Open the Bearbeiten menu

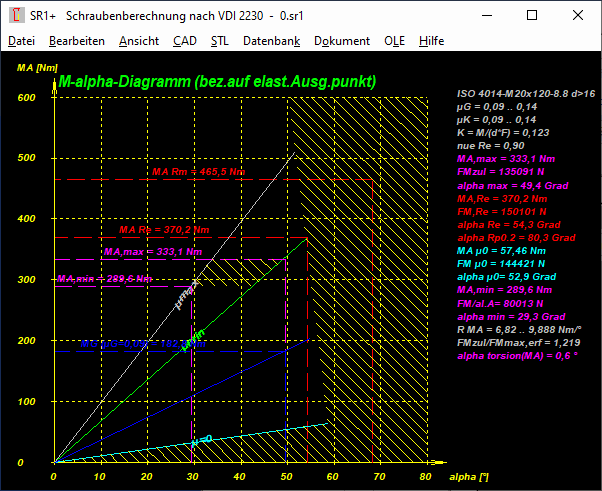click(x=76, y=41)
